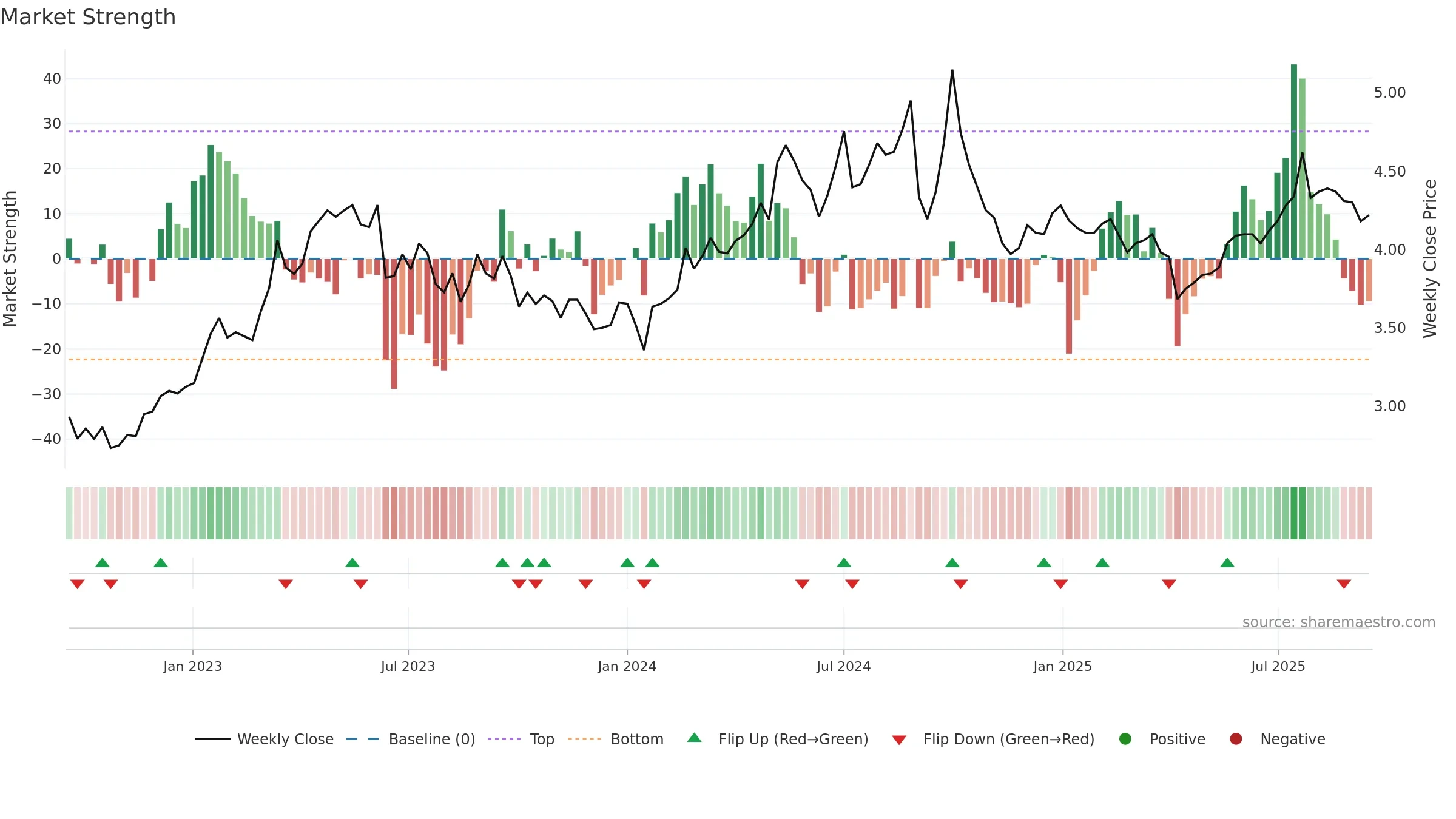Click the green Flip Up triangle in the legend
This screenshot has width=1456, height=819.
tap(695, 738)
